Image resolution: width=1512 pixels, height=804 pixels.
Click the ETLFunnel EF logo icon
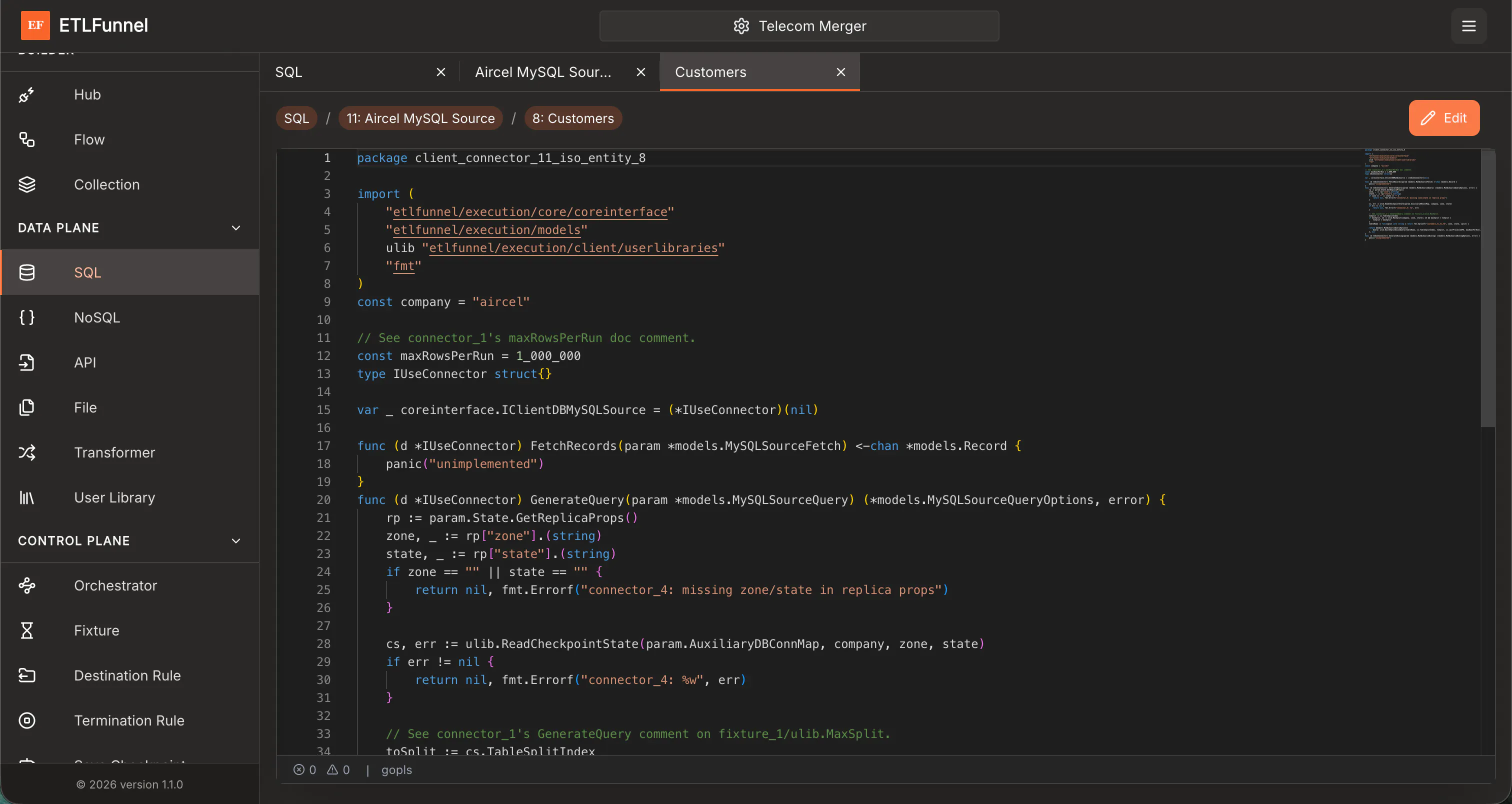(35, 25)
